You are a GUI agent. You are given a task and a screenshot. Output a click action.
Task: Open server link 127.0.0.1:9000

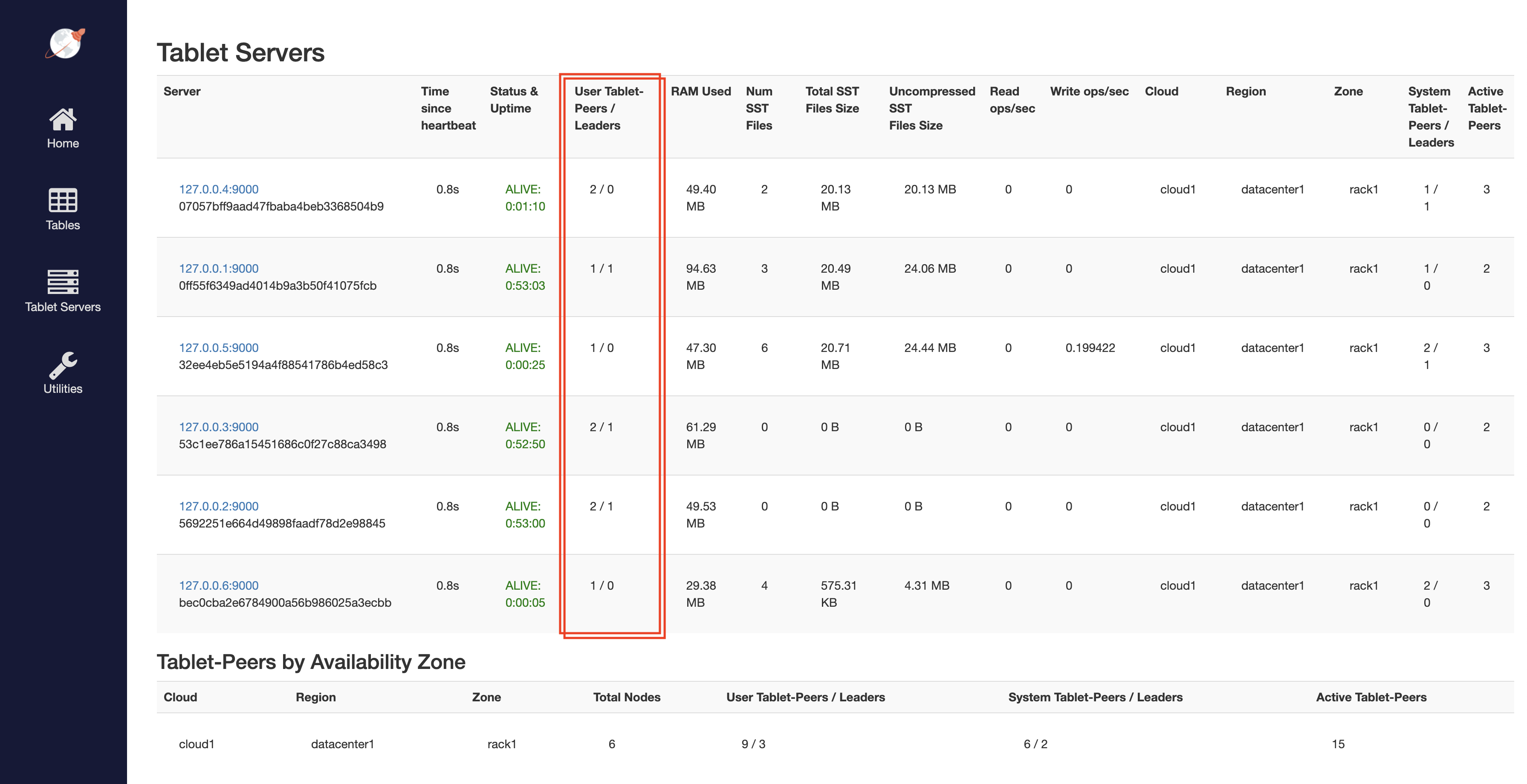219,268
